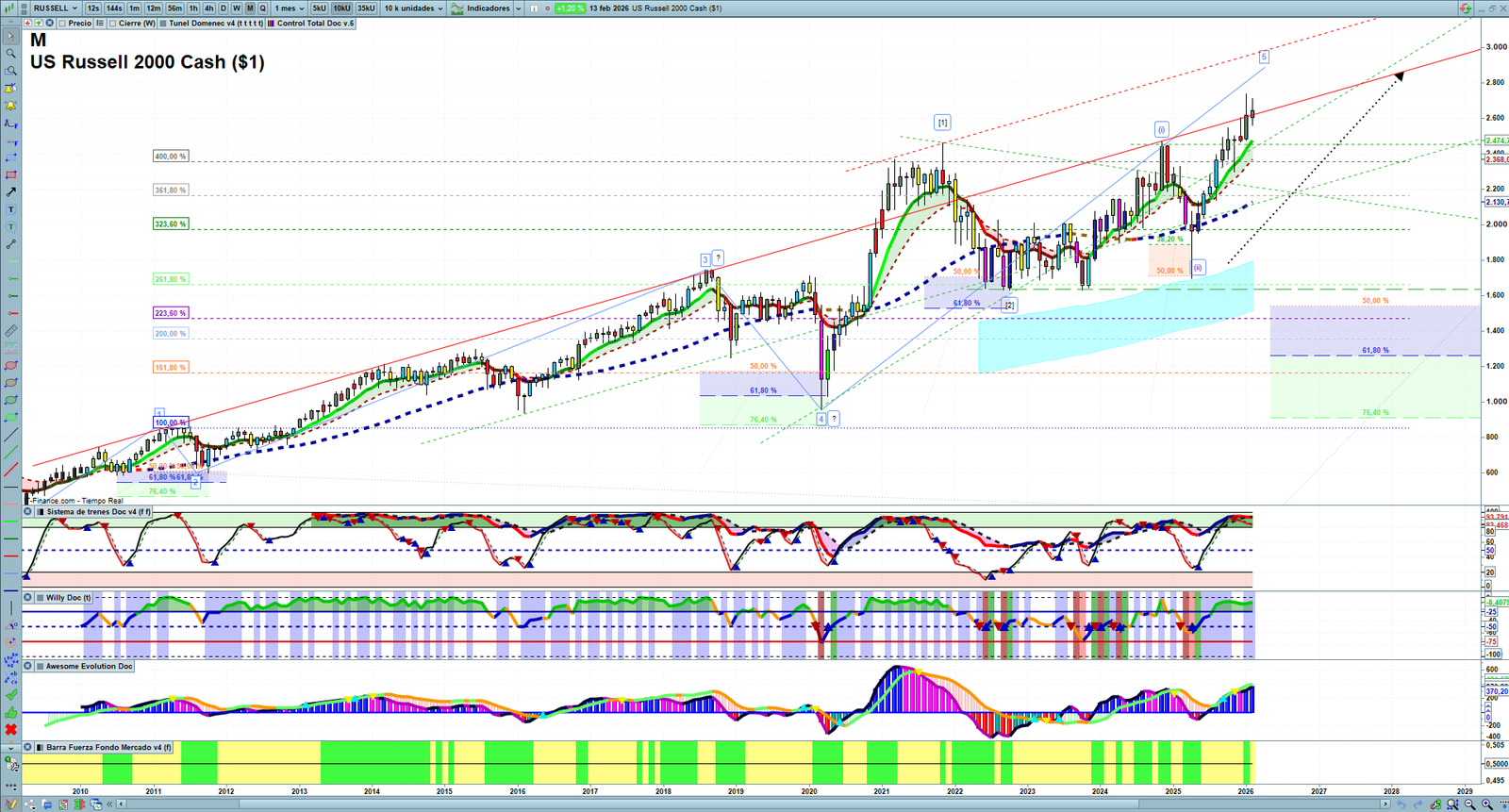Select the pointer cursor tool
Viewport: 1509px width, 812px height.
tap(10, 37)
